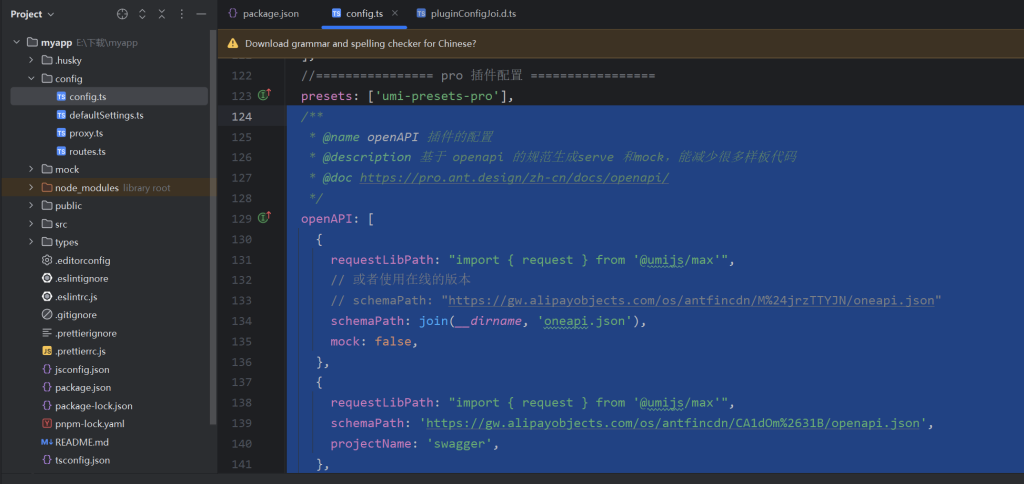Viewport: 1024px width, 484px height.
Task: Expand the src folder
Action: point(31,224)
